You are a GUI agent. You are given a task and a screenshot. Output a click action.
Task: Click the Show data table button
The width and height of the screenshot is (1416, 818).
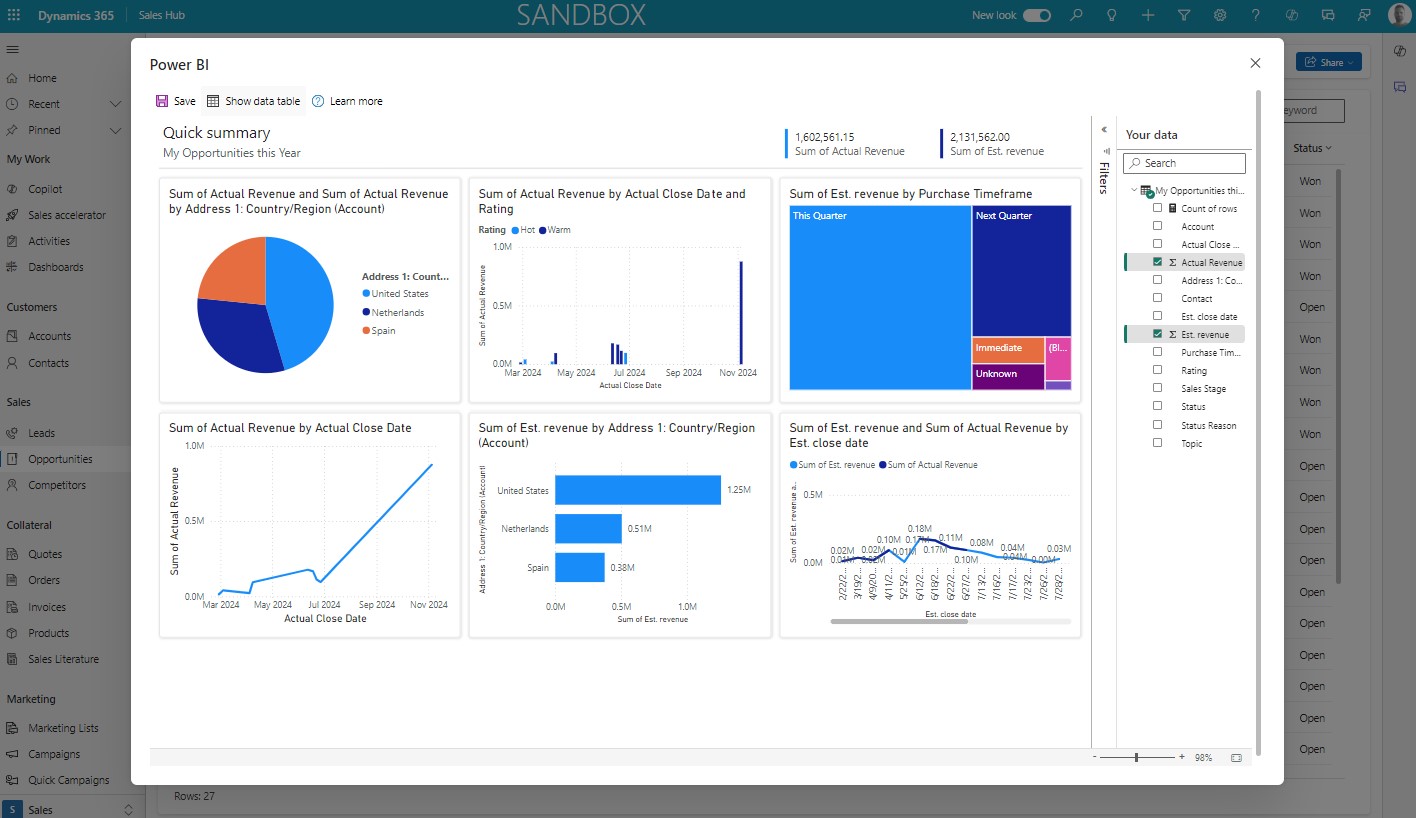point(252,100)
